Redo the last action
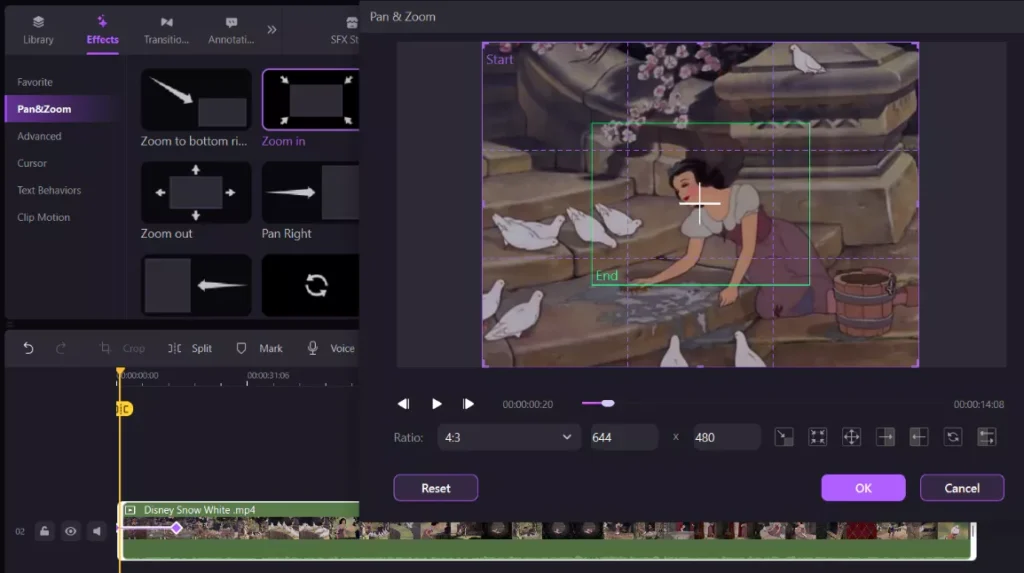 pos(61,348)
